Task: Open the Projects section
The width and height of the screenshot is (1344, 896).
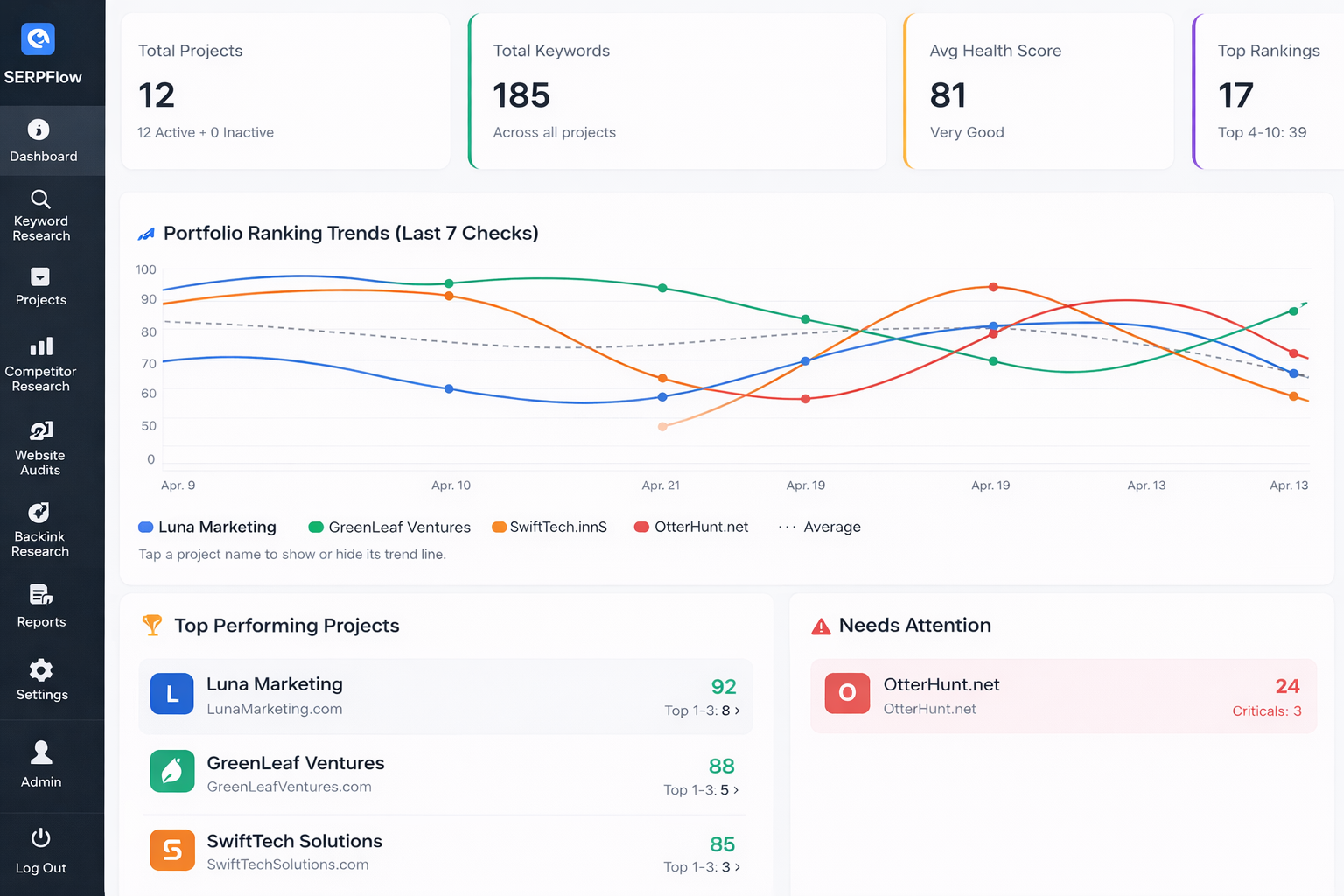Action: click(40, 289)
